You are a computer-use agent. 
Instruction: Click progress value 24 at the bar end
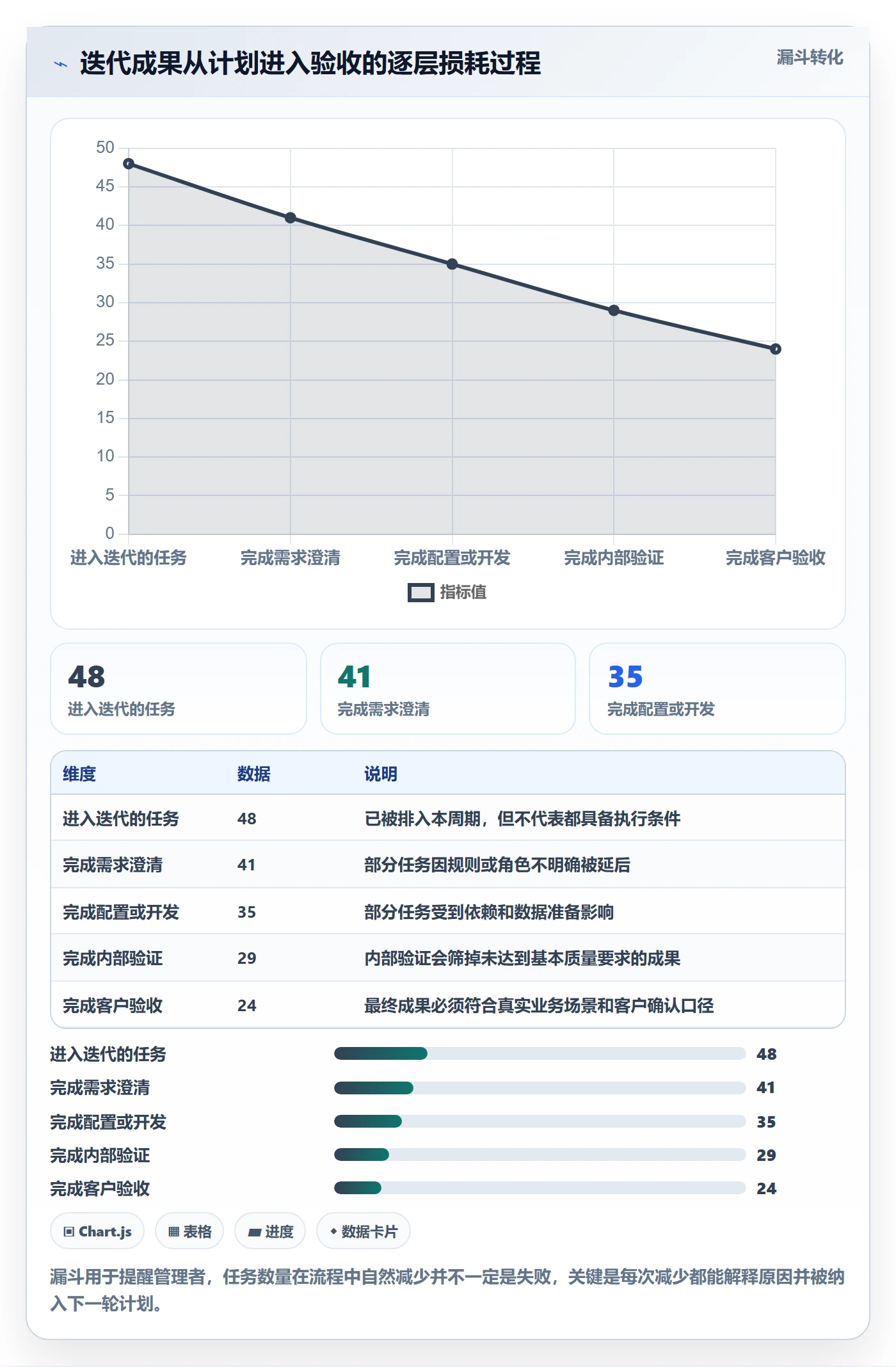pos(766,1188)
